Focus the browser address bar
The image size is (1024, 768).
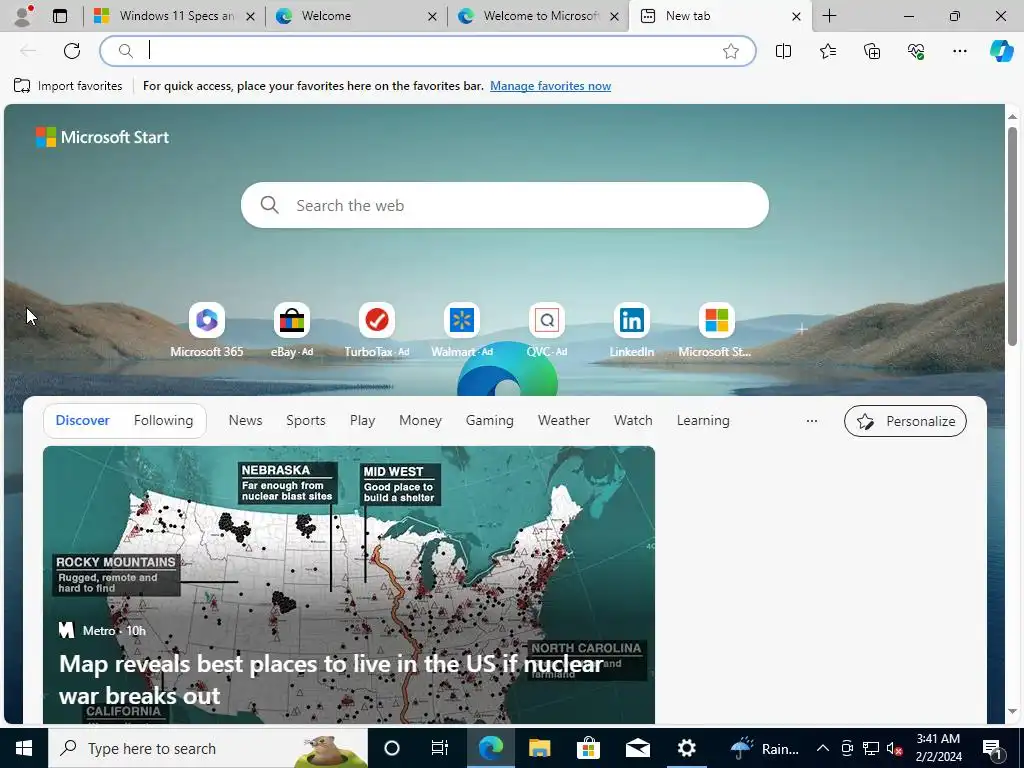tap(428, 51)
